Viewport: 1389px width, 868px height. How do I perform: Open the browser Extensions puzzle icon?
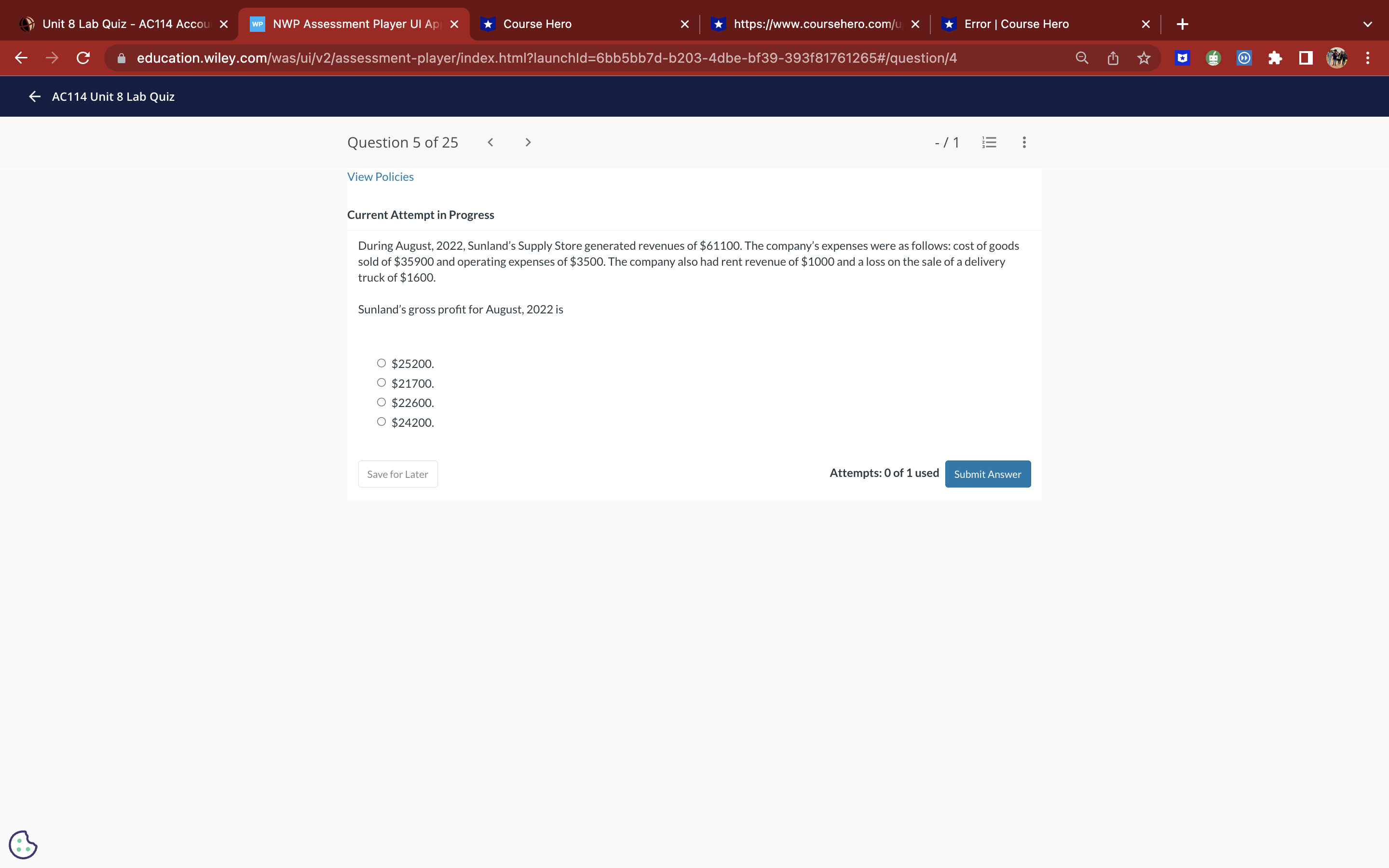(1275, 58)
